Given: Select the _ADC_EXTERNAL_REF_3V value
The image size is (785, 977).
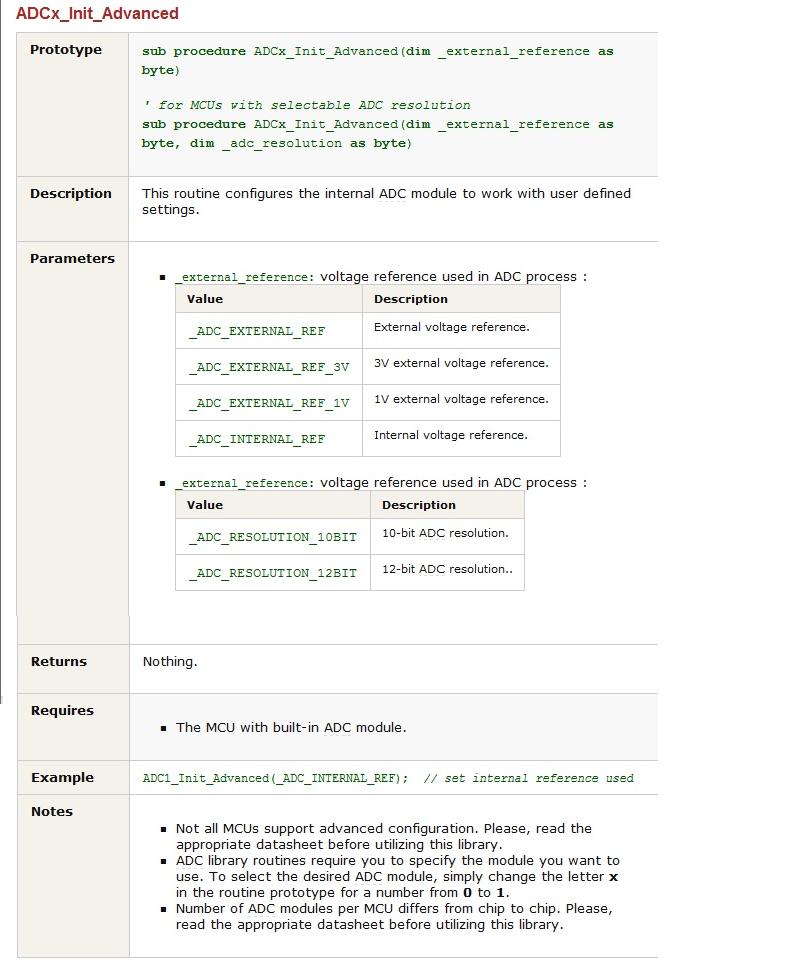Looking at the screenshot, I should tap(269, 367).
